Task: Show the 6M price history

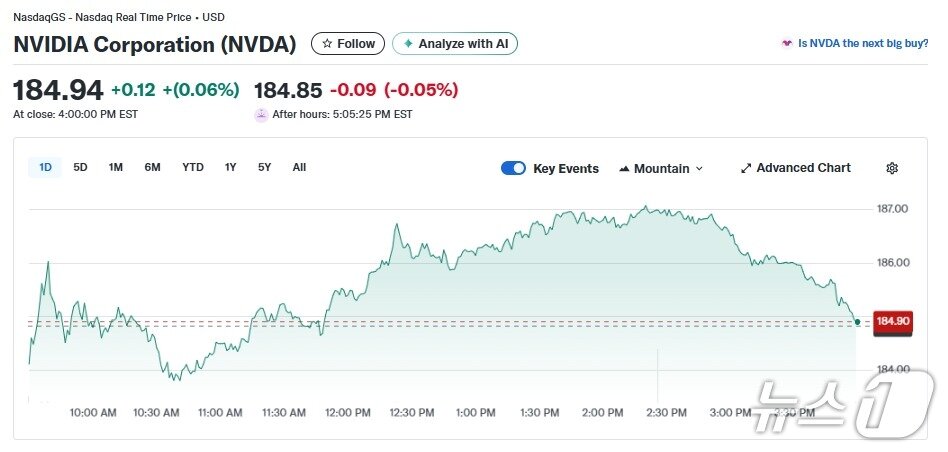Action: [x=152, y=167]
